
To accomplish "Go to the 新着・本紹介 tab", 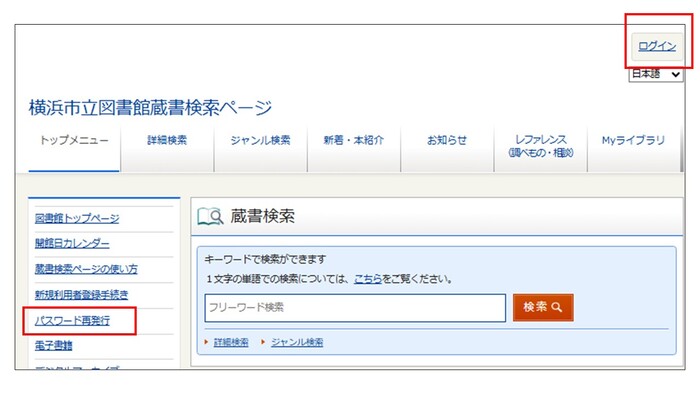I will [354, 149].
